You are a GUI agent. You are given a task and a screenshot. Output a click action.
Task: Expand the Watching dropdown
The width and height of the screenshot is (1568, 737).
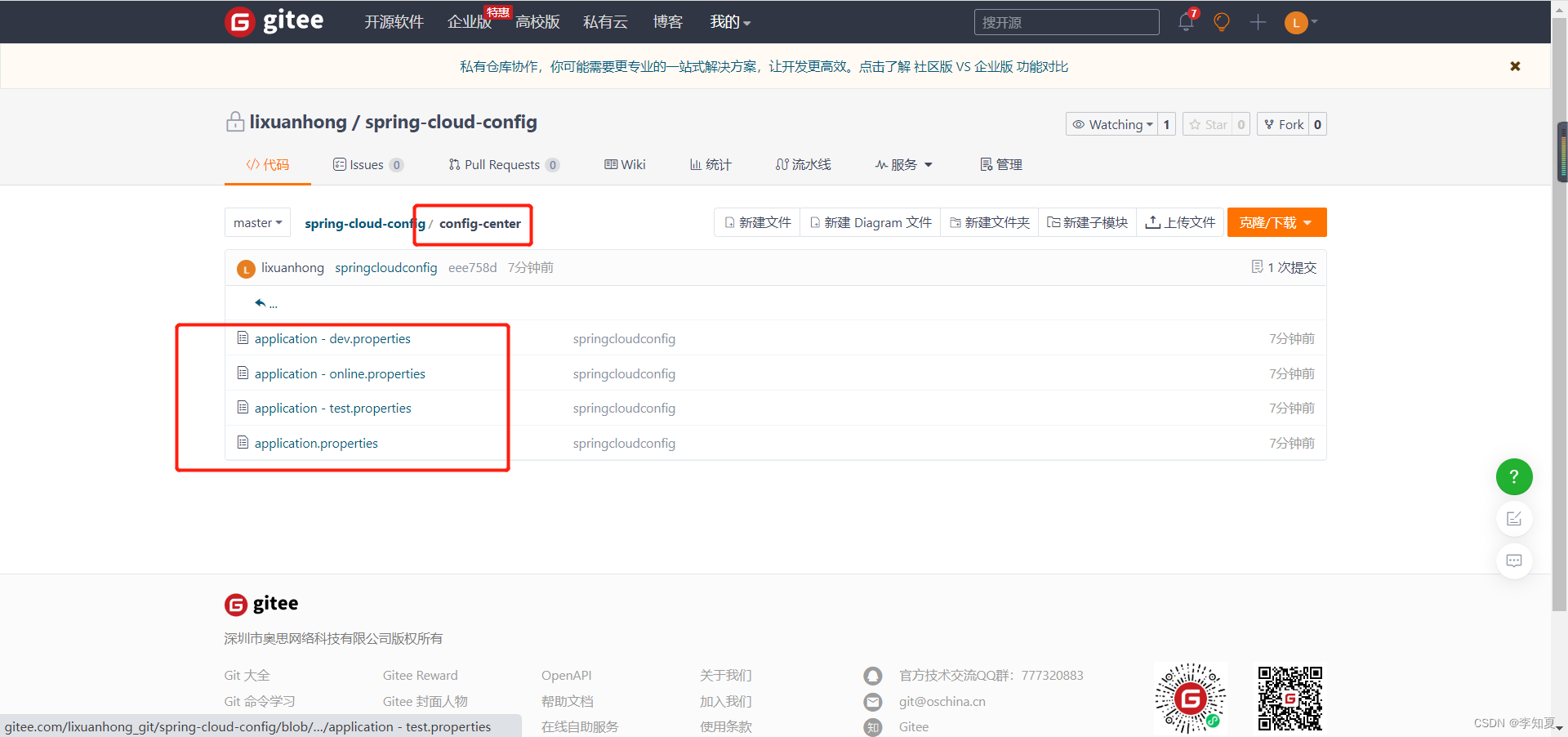point(1112,124)
